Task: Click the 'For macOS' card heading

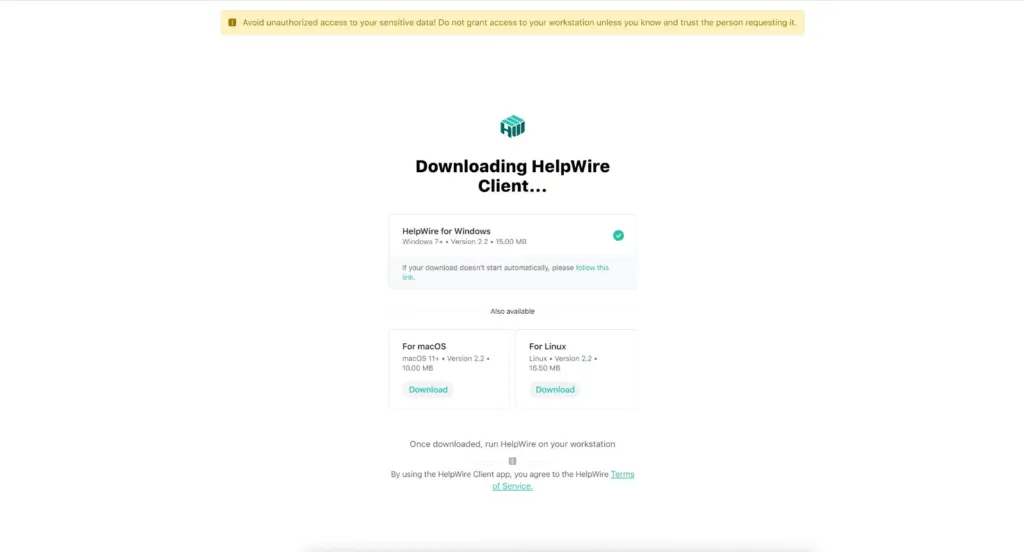Action: [x=424, y=346]
